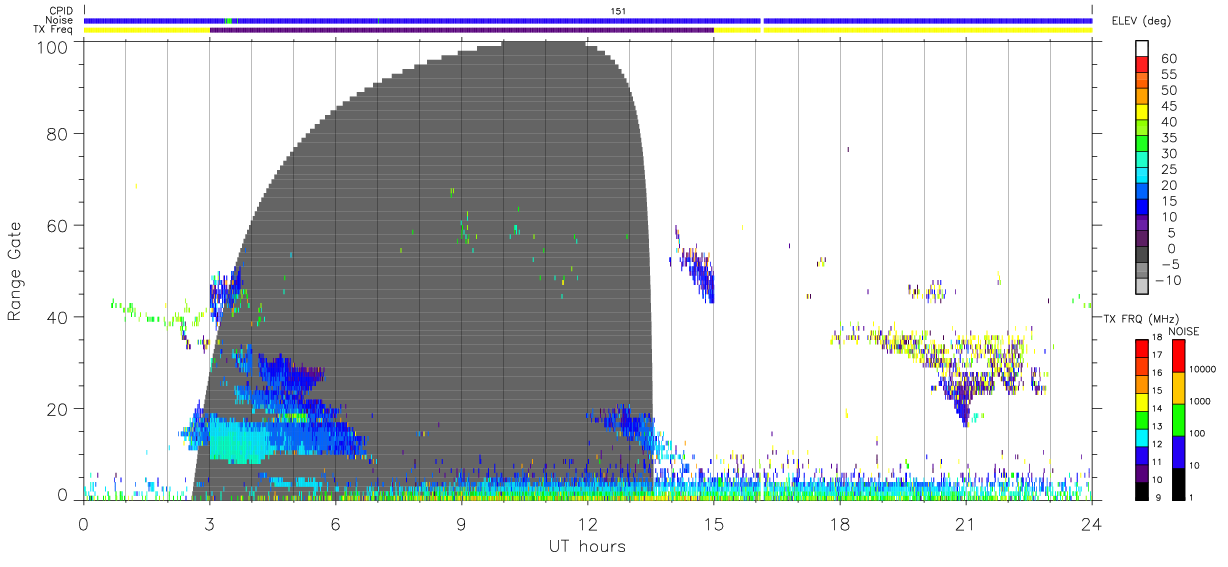Click NOISE colorbar tick 1000
This screenshot has height=567, width=1228.
tap(1200, 402)
